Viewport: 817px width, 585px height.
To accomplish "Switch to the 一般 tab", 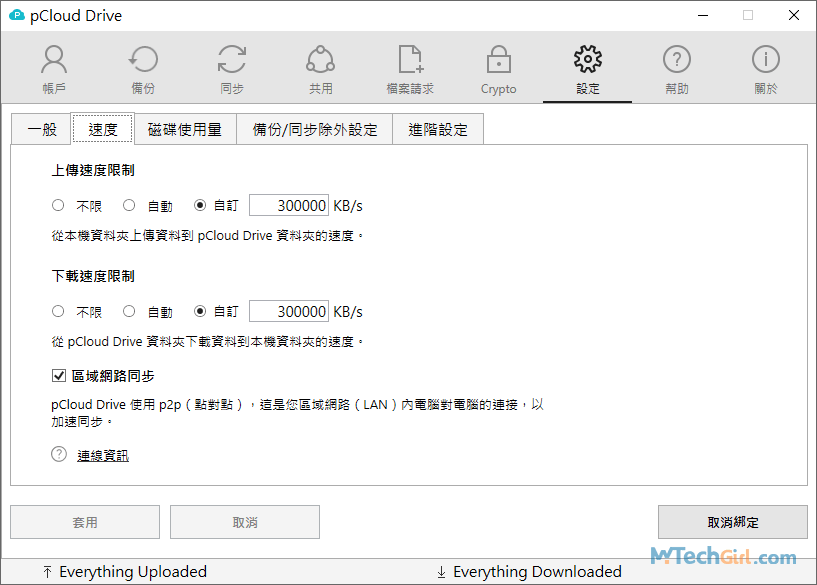I will 42,129.
